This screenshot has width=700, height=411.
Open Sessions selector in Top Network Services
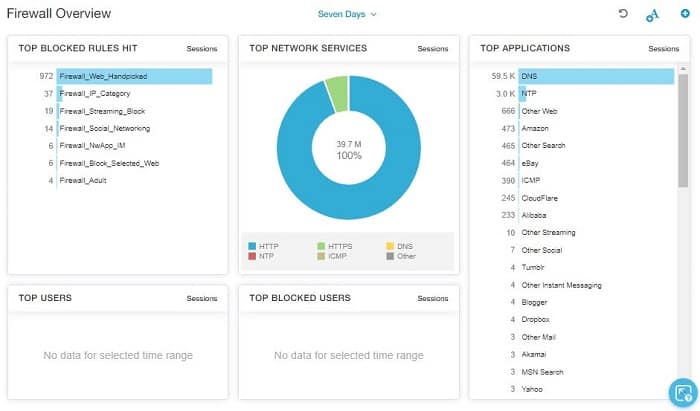pyautogui.click(x=433, y=49)
